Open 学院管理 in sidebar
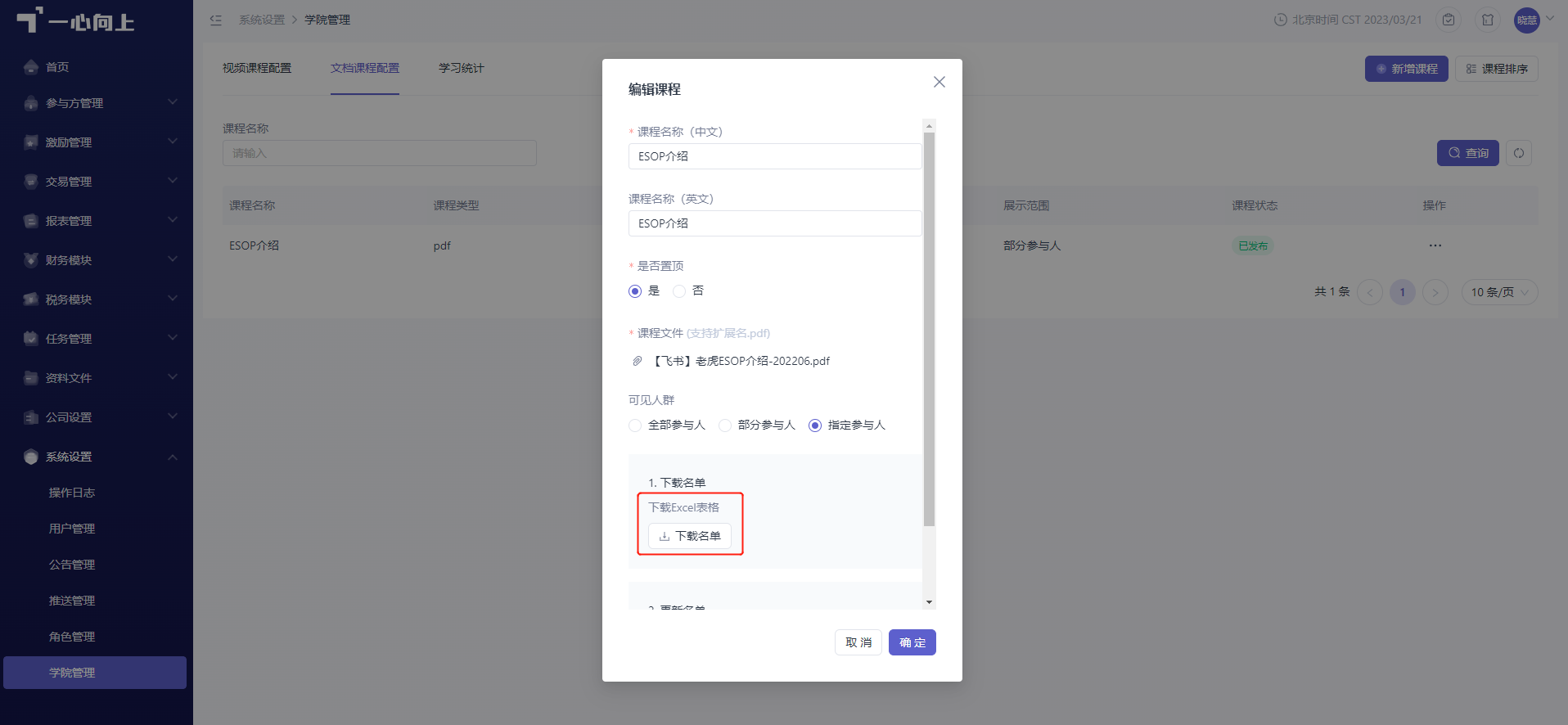 (x=95, y=673)
